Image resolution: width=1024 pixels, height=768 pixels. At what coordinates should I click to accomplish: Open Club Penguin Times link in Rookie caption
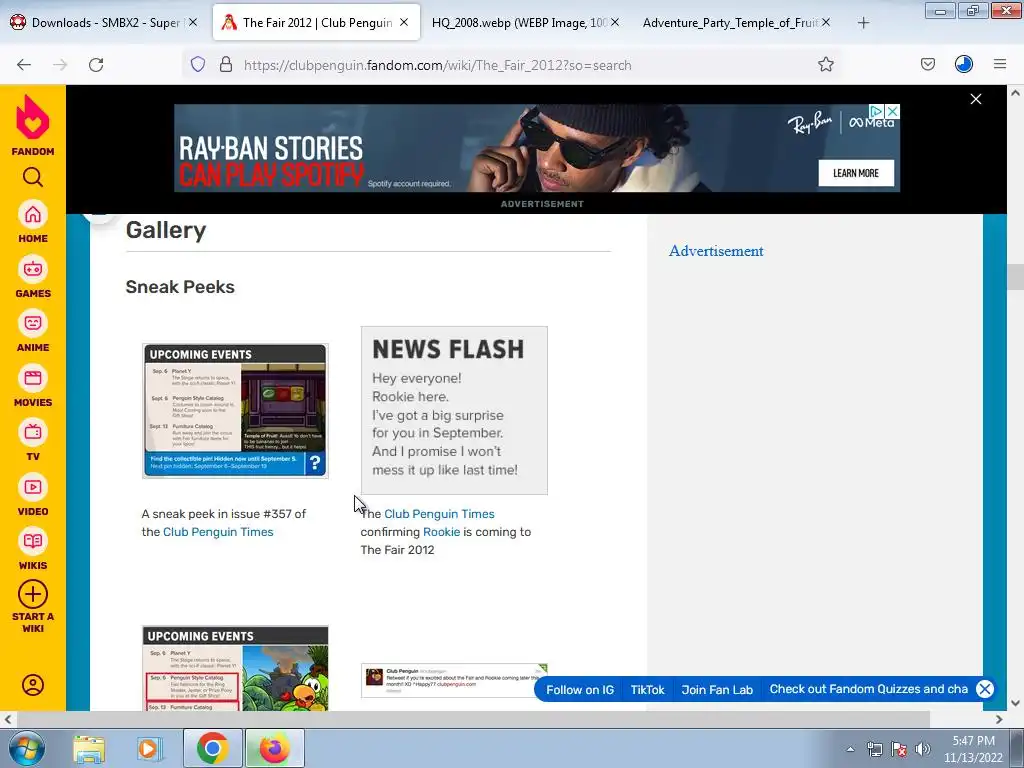point(439,514)
